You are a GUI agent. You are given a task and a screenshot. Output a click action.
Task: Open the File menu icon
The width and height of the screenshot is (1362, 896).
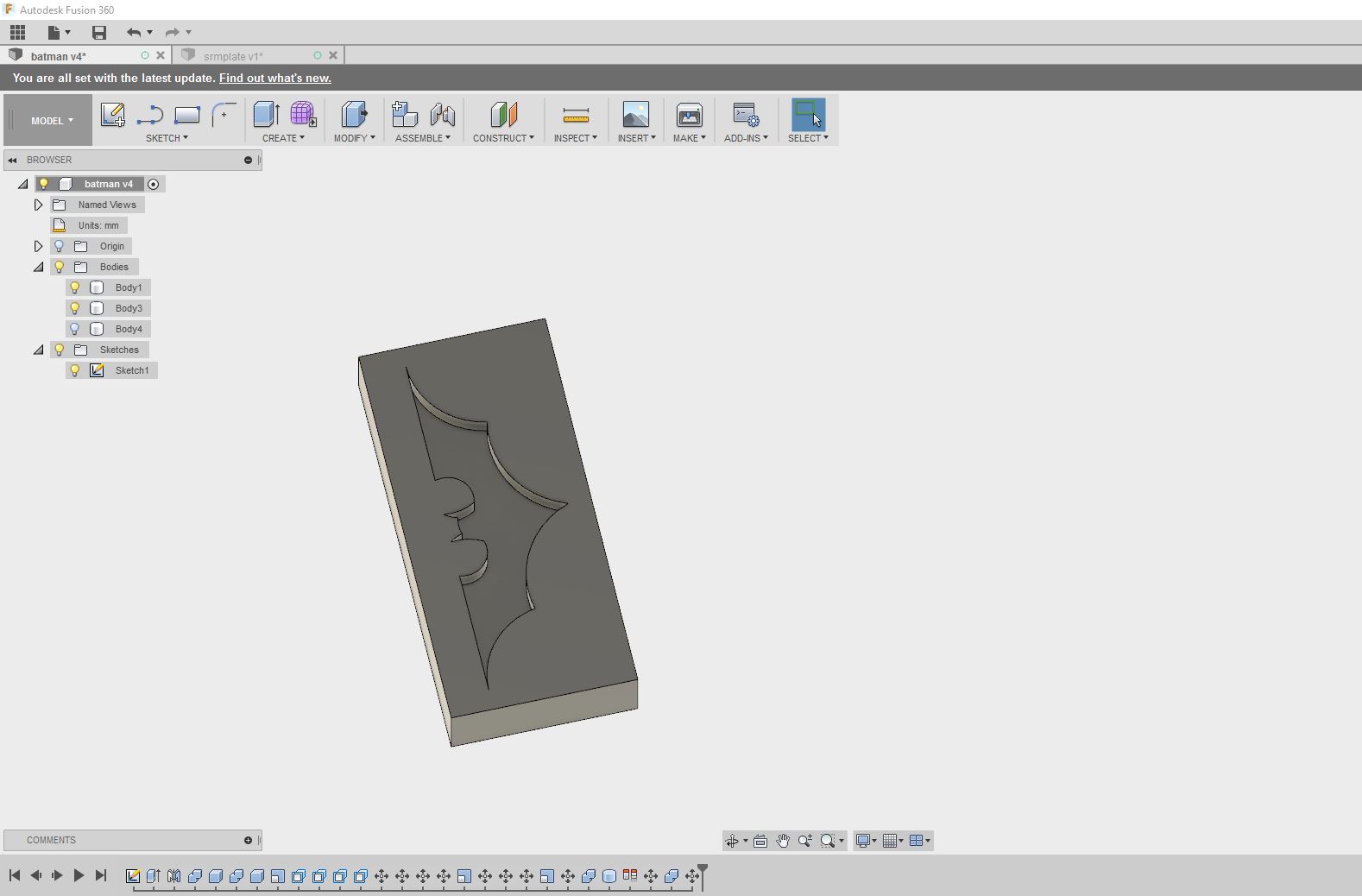59,33
